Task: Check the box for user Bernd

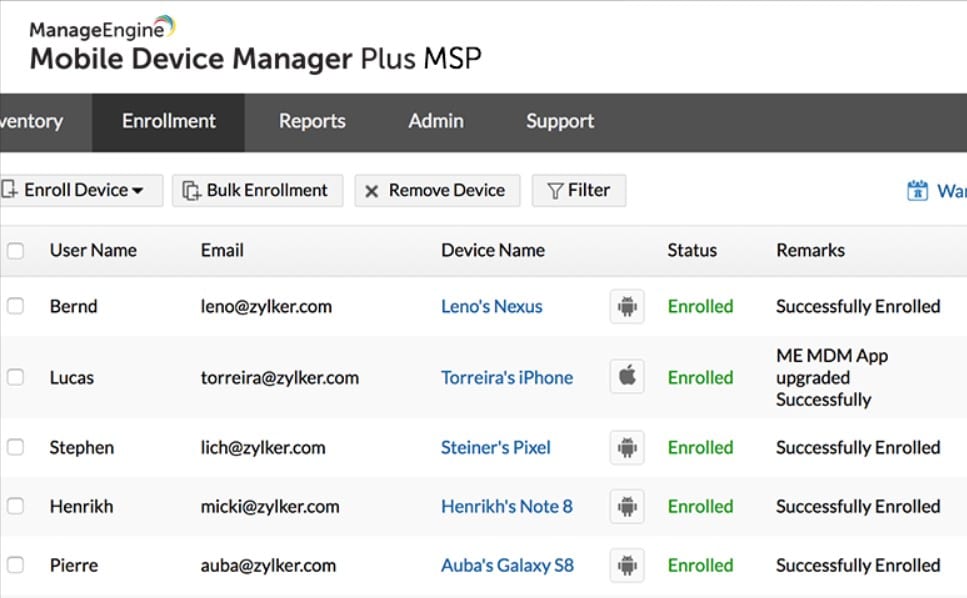Action: [x=15, y=306]
